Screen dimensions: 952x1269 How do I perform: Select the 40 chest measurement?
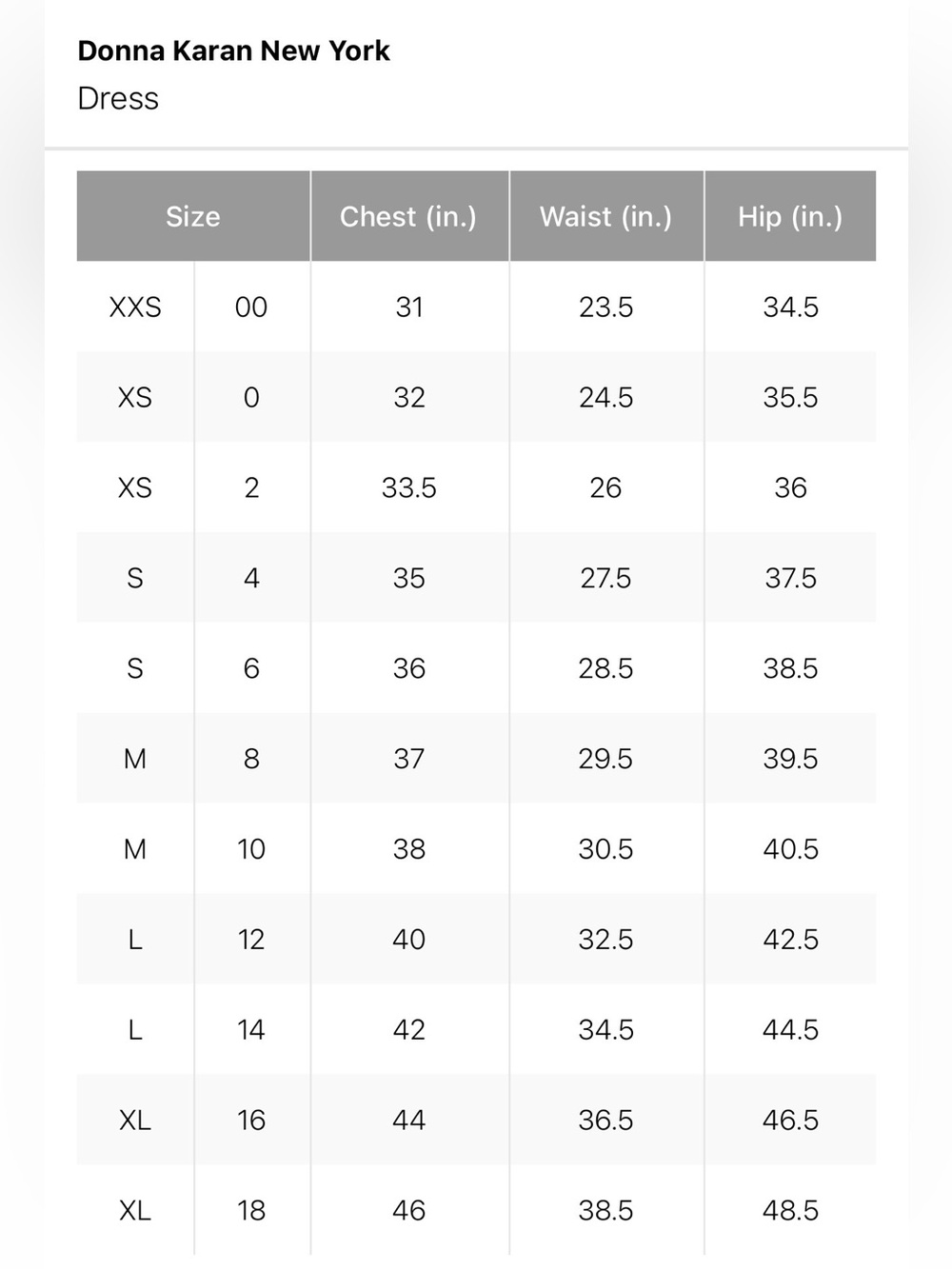(x=409, y=940)
